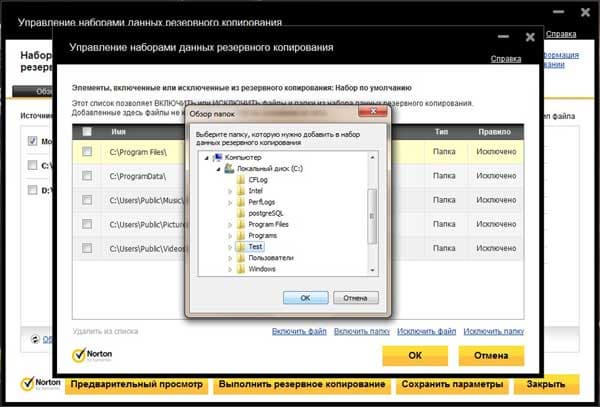Expand the Windows folder node
The height and width of the screenshot is (407, 600).
[x=230, y=270]
